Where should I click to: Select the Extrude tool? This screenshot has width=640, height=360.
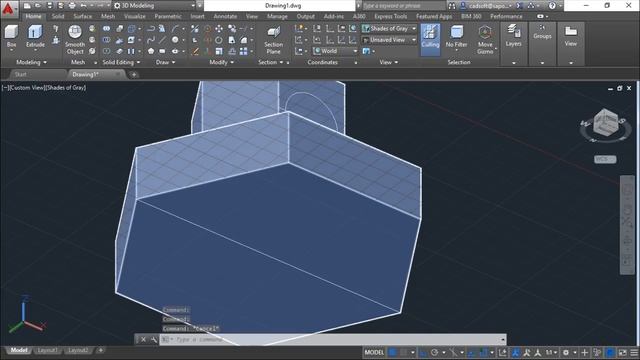[35, 36]
